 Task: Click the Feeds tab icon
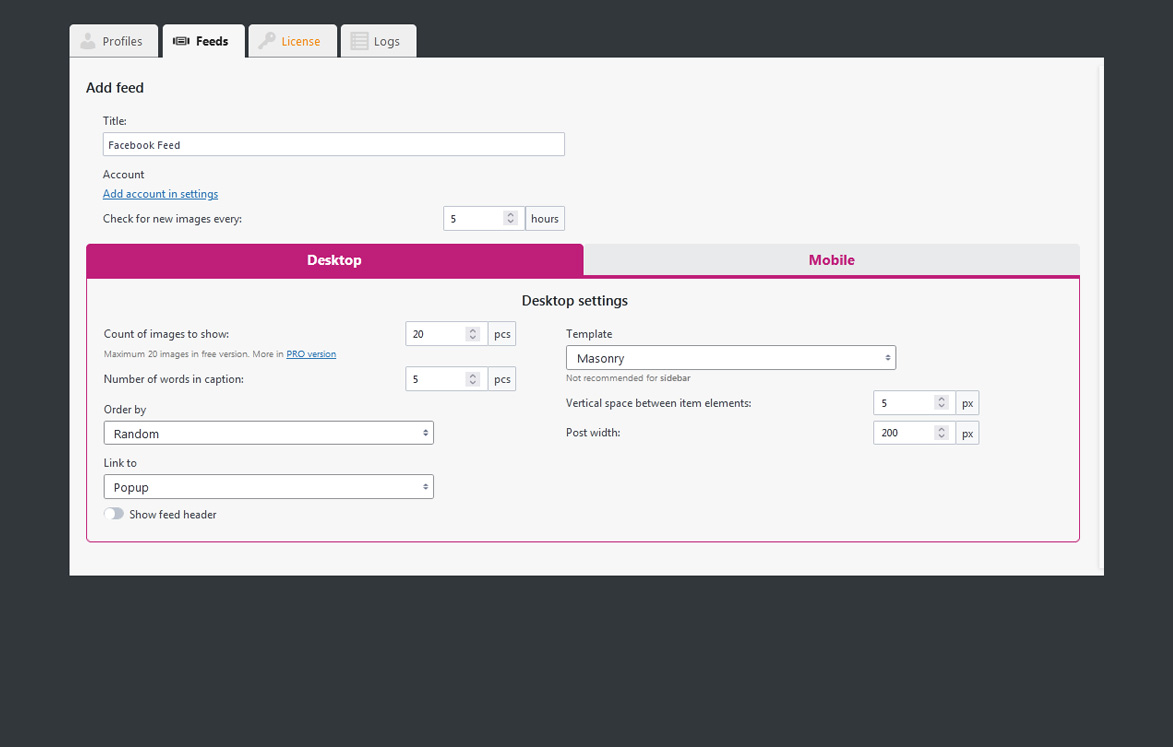pyautogui.click(x=181, y=41)
